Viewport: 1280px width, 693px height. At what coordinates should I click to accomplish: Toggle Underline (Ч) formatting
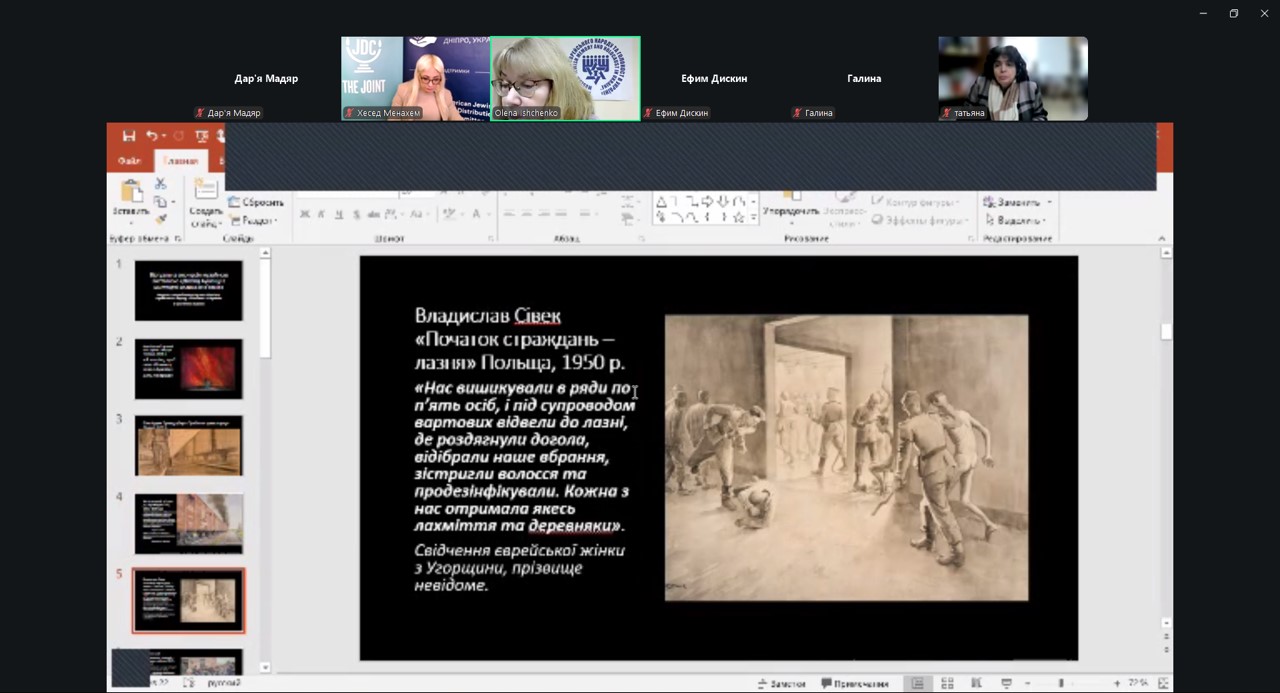pyautogui.click(x=339, y=214)
